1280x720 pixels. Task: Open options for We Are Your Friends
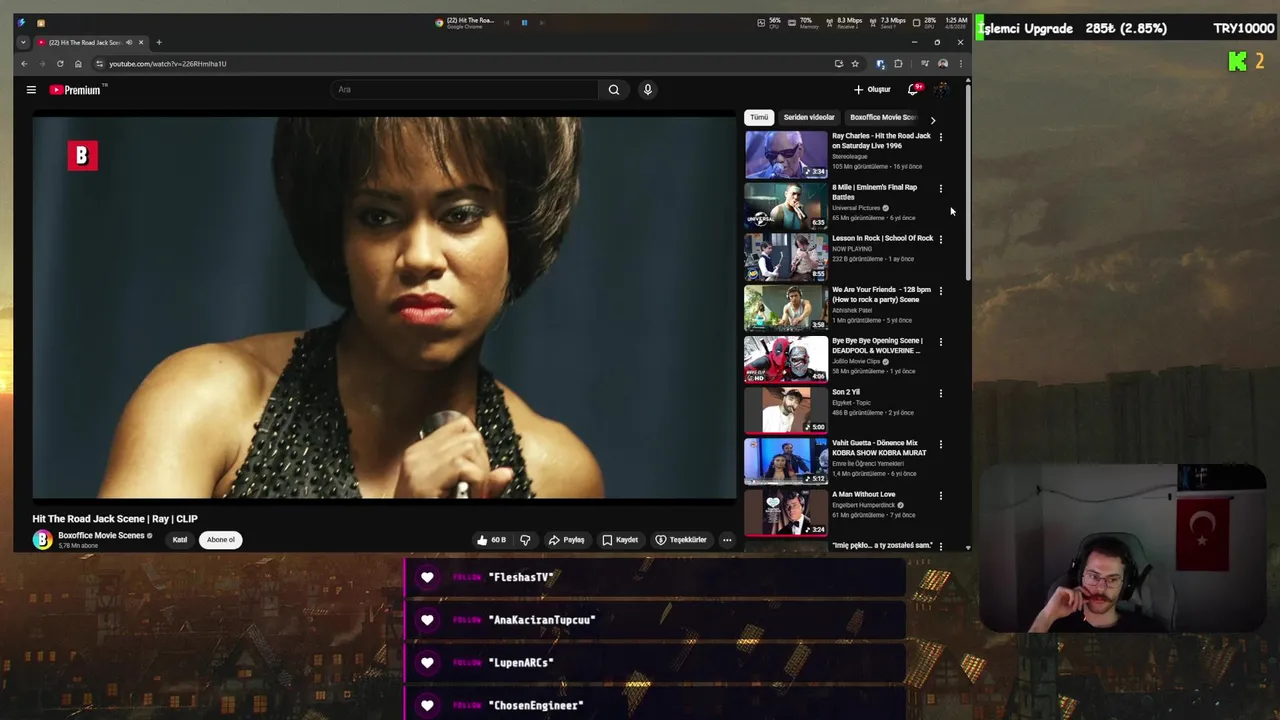940,290
